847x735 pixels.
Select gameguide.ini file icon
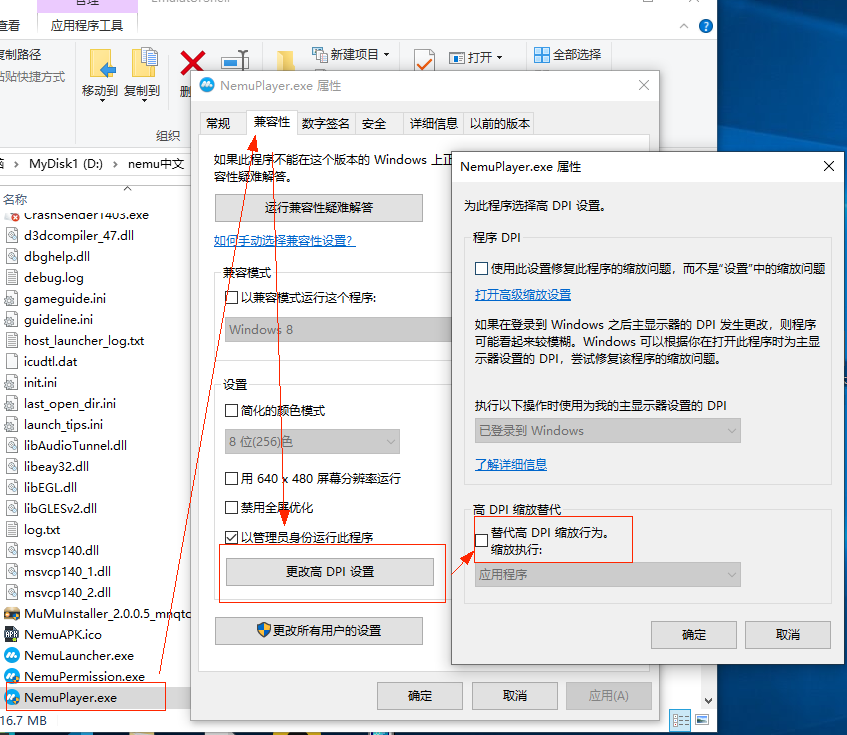(x=12, y=299)
